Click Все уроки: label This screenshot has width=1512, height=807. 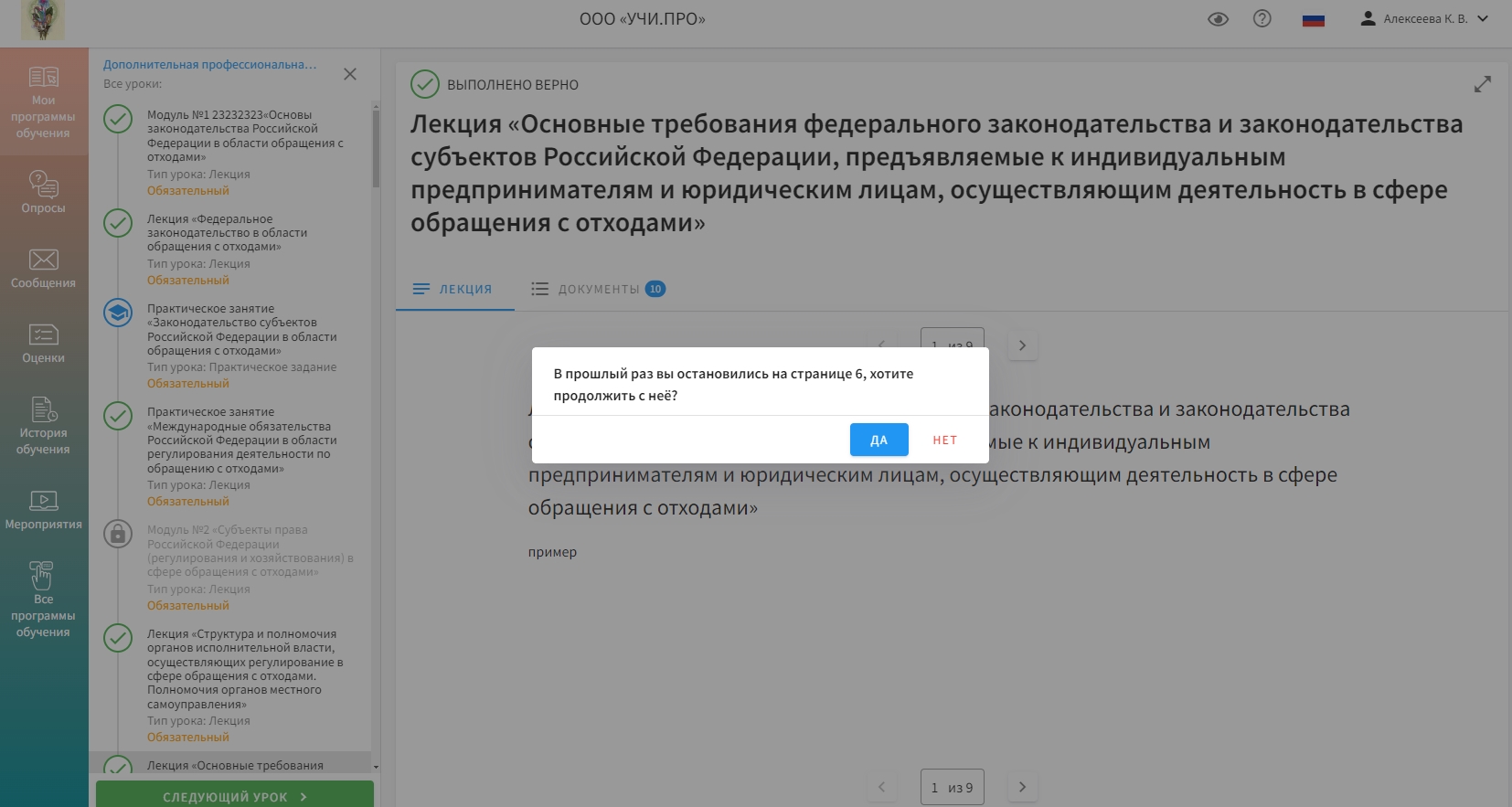point(133,84)
